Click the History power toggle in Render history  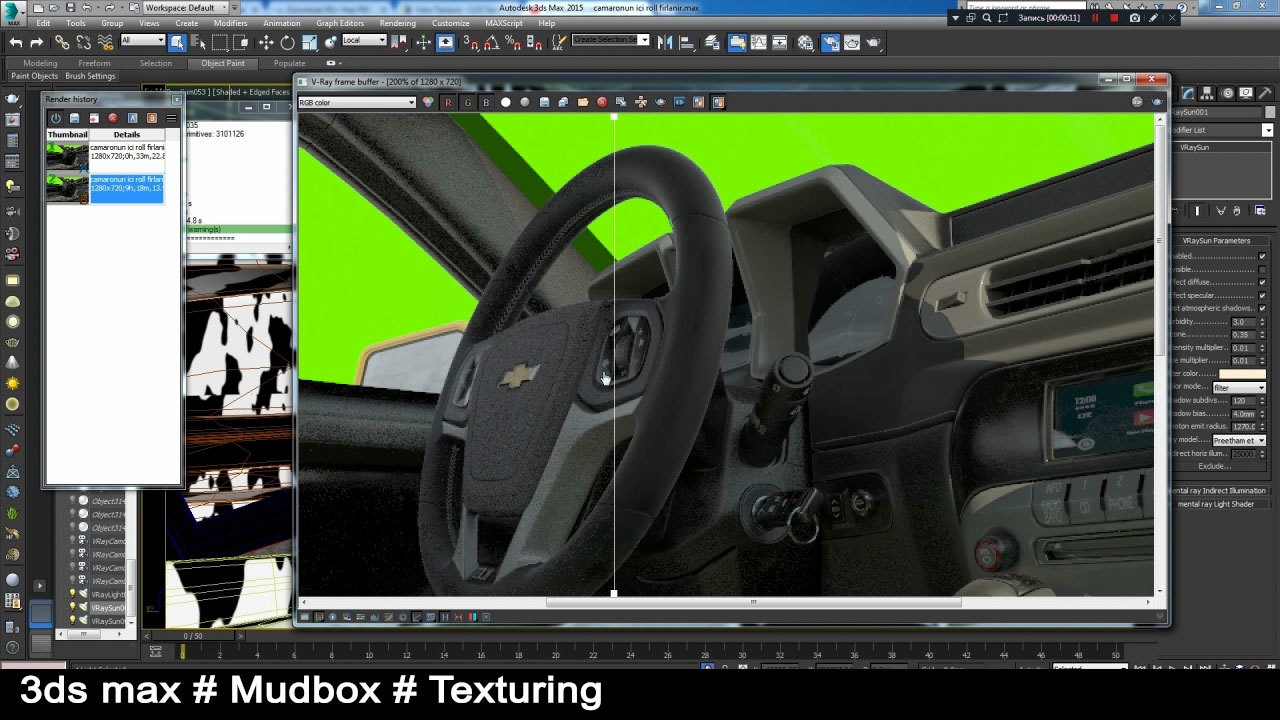pos(55,118)
